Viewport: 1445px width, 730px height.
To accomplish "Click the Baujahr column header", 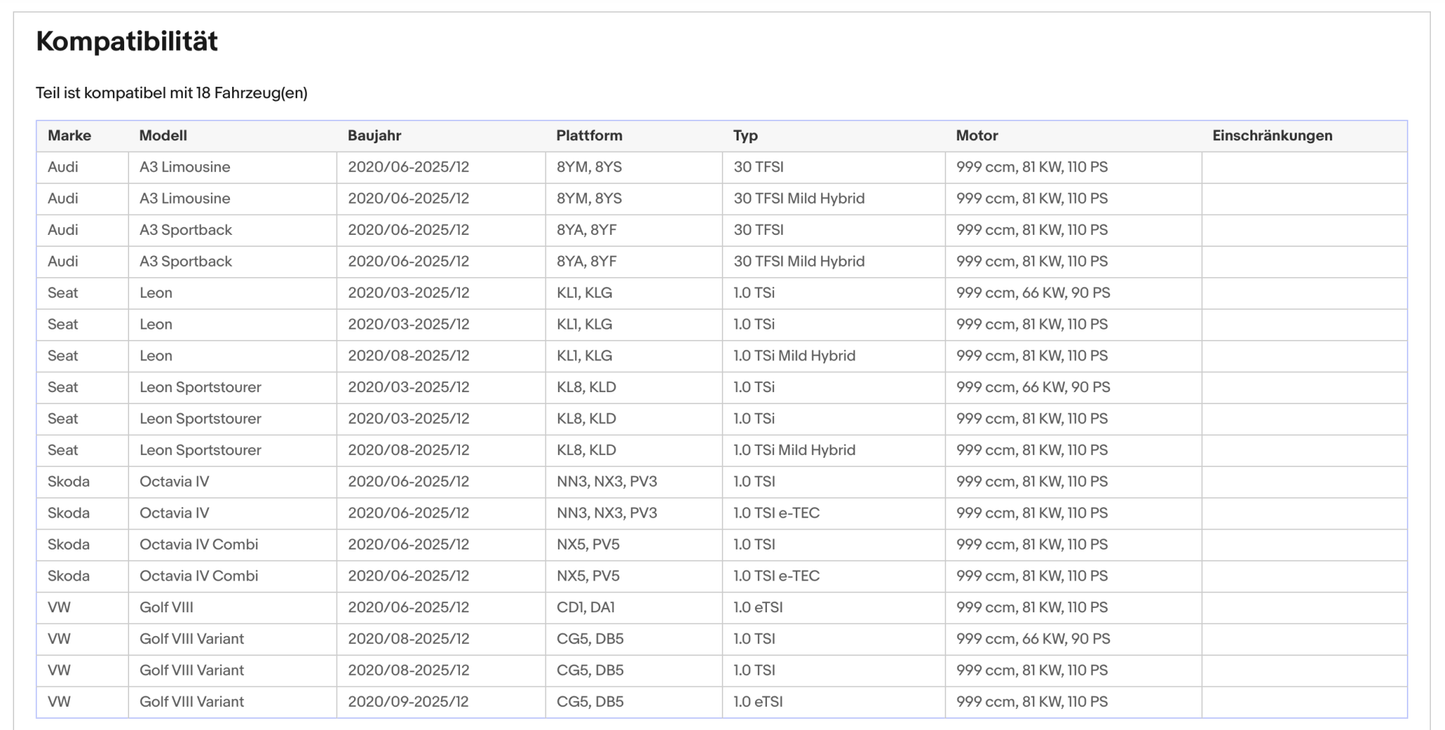I will [x=374, y=136].
